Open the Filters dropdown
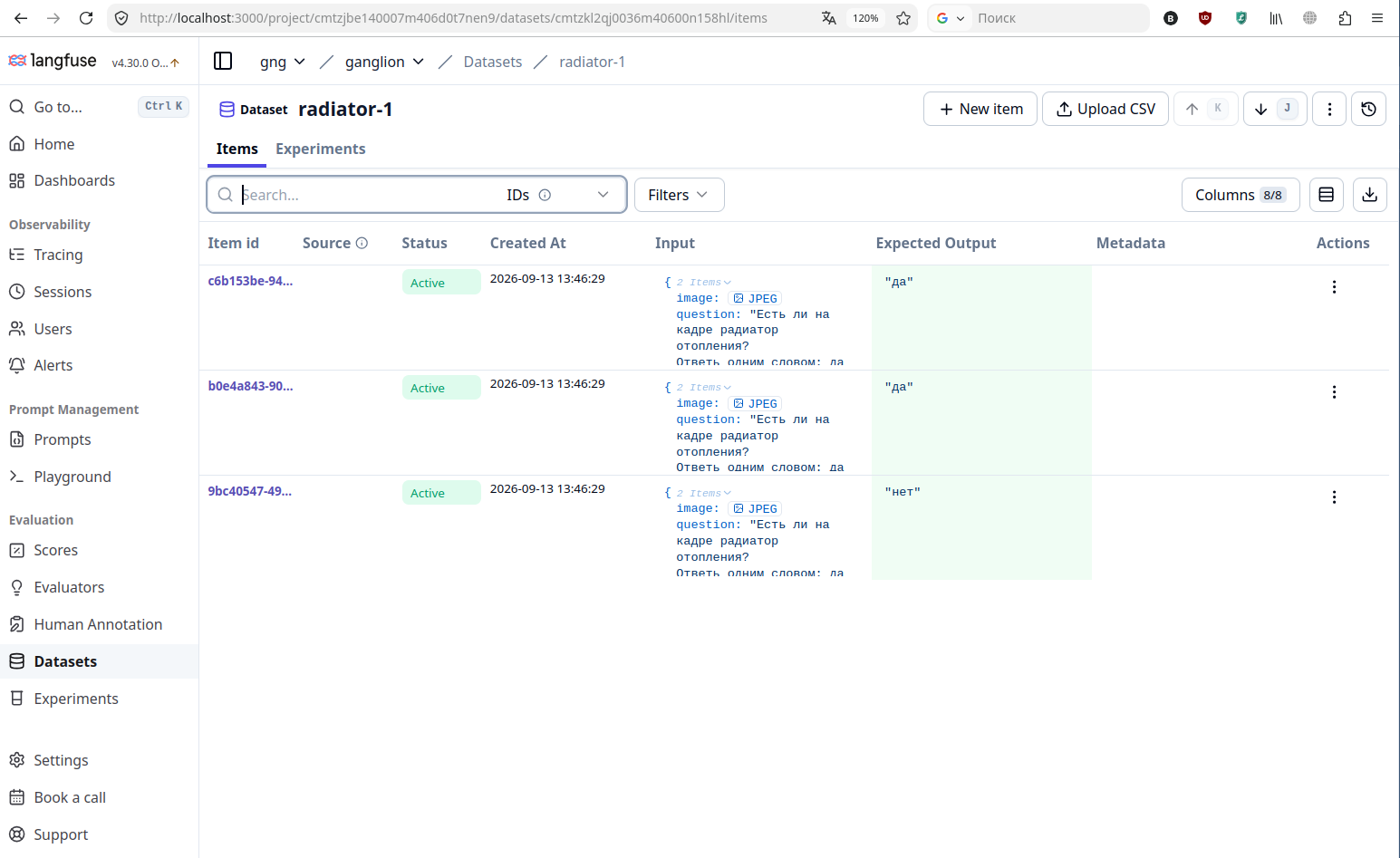 point(679,195)
